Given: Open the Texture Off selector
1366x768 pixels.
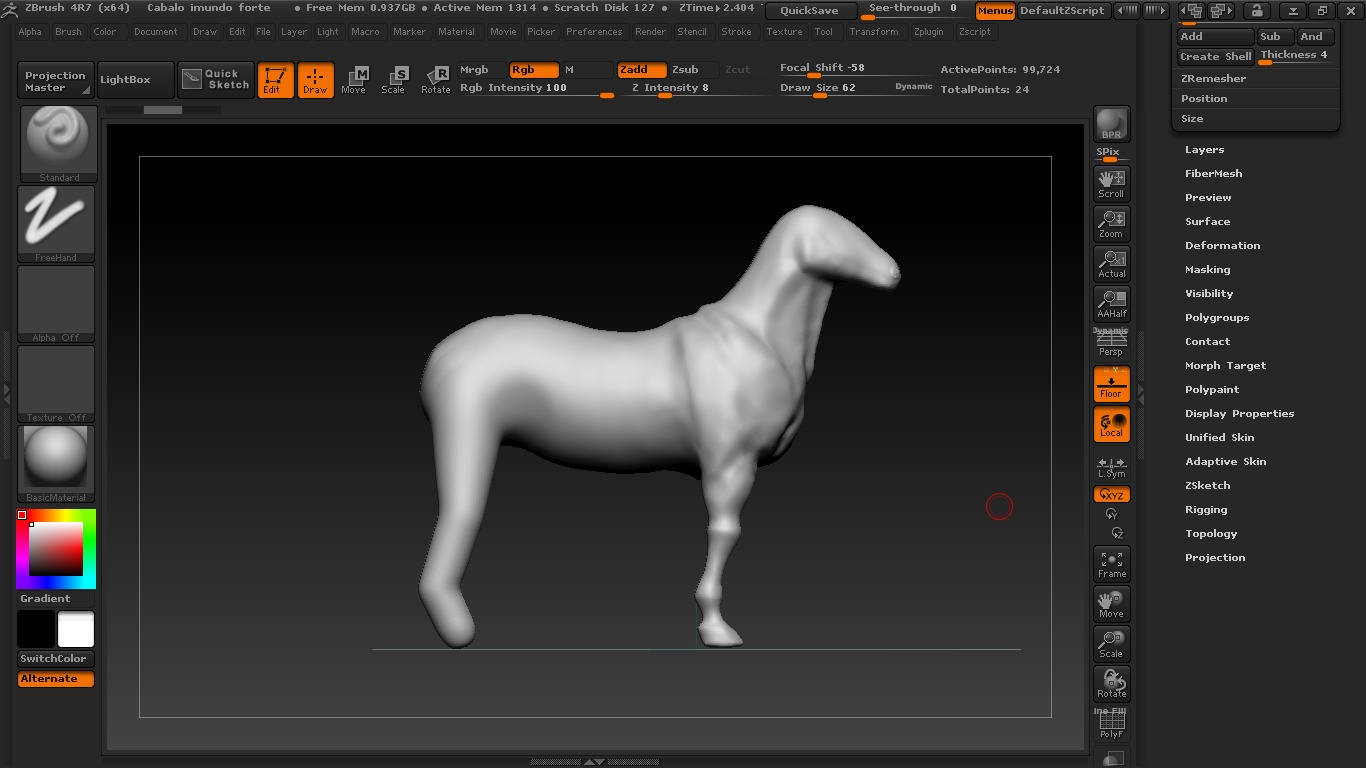Looking at the screenshot, I should [x=56, y=384].
